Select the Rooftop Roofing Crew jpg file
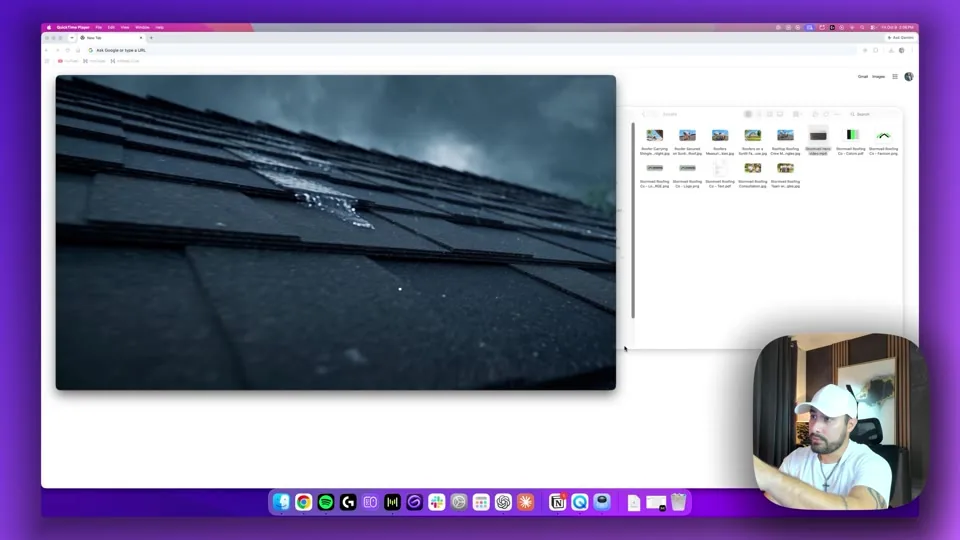Viewport: 960px width, 540px height. coord(786,141)
